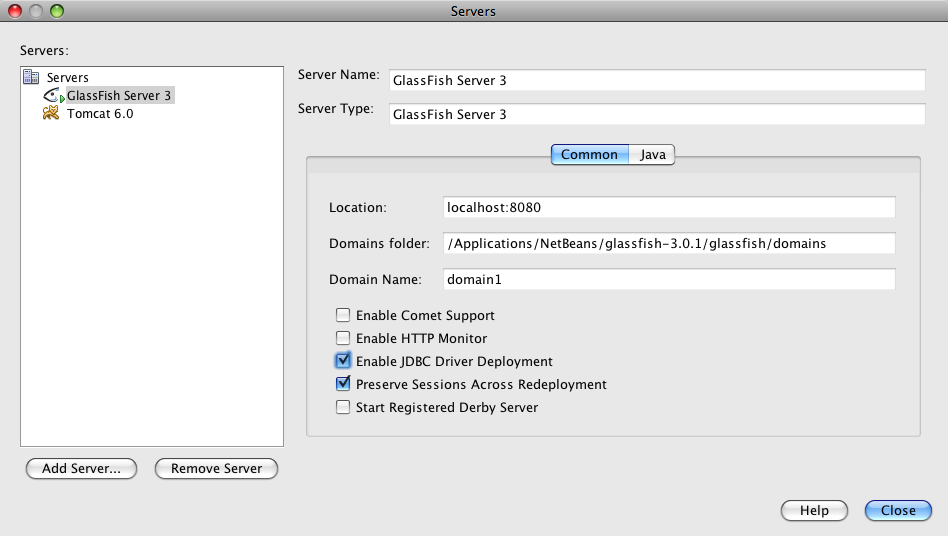Select Tomcat 6.0 in the server list
Screen dimensions: 948x536
tap(100, 114)
